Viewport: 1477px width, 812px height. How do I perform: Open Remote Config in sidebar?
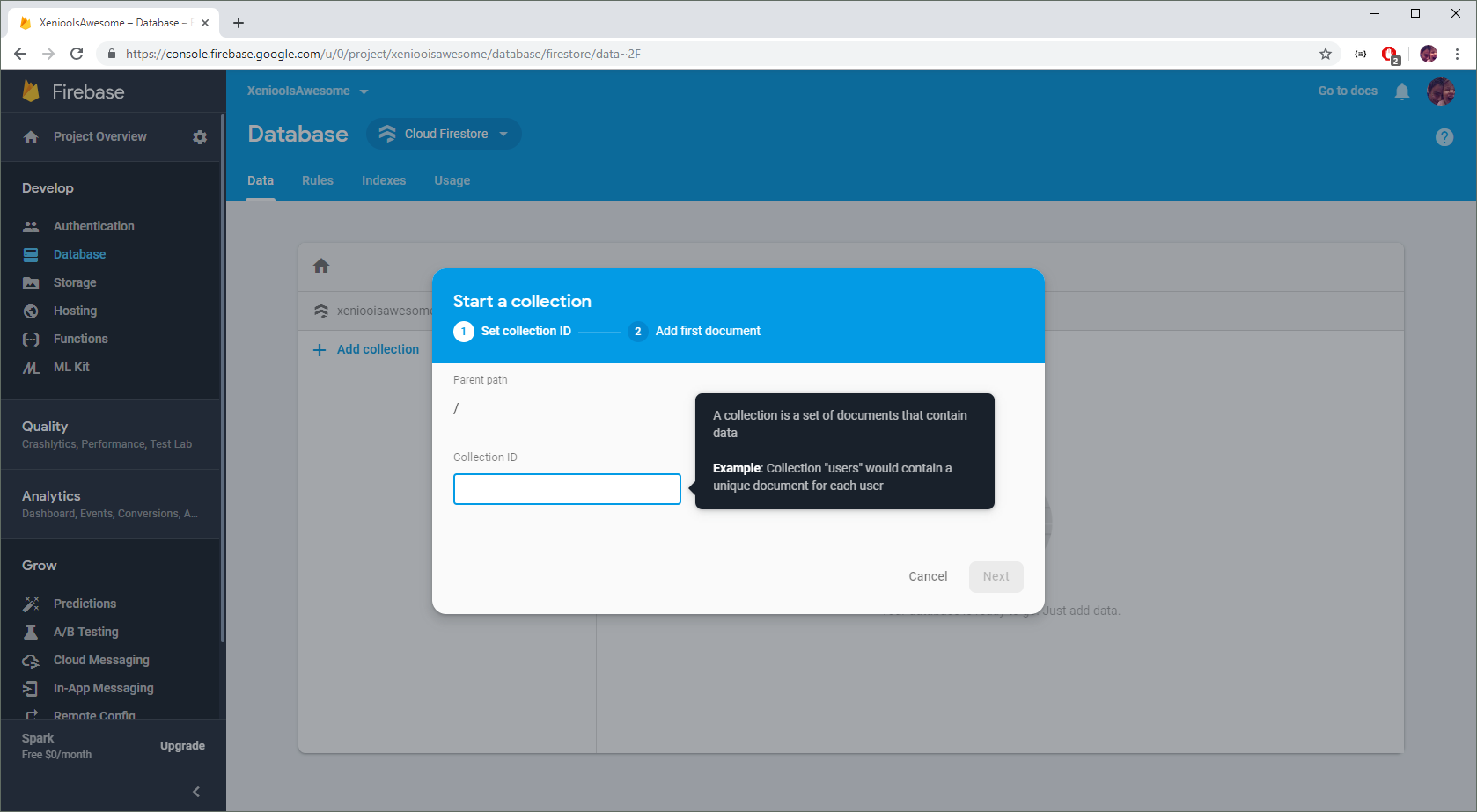[94, 714]
